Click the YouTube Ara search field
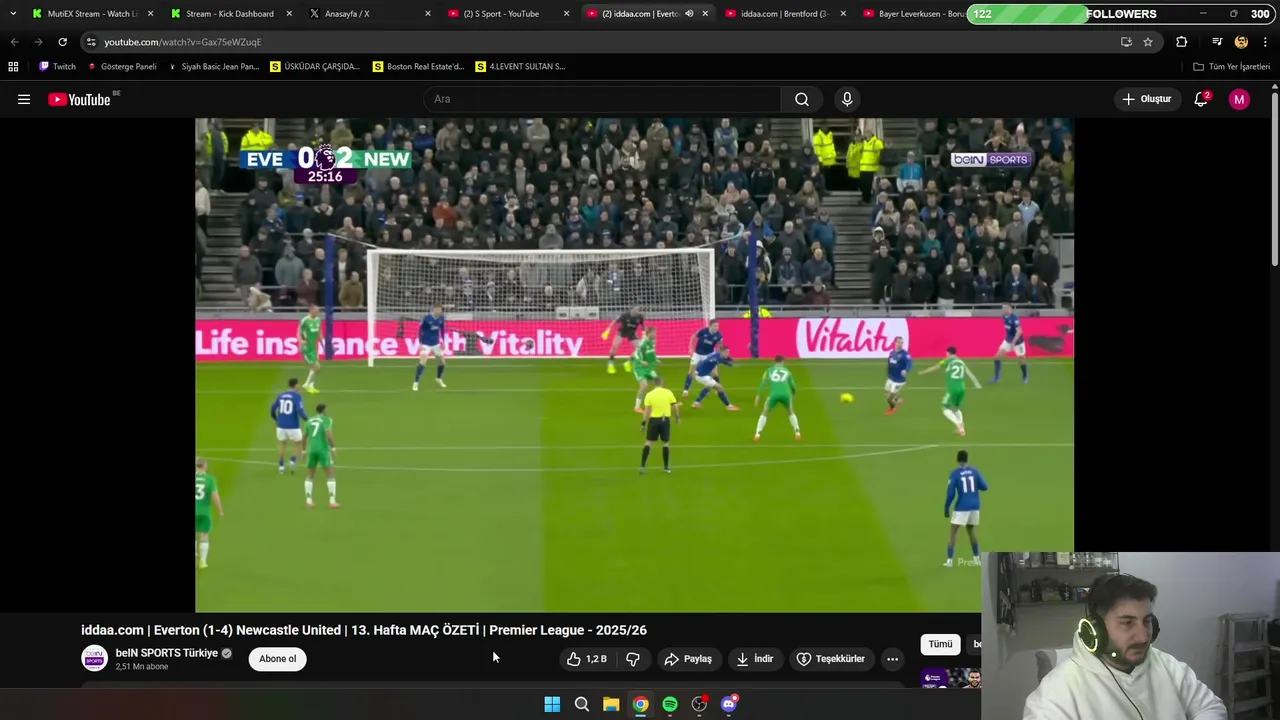Viewport: 1280px width, 720px height. coord(603,99)
